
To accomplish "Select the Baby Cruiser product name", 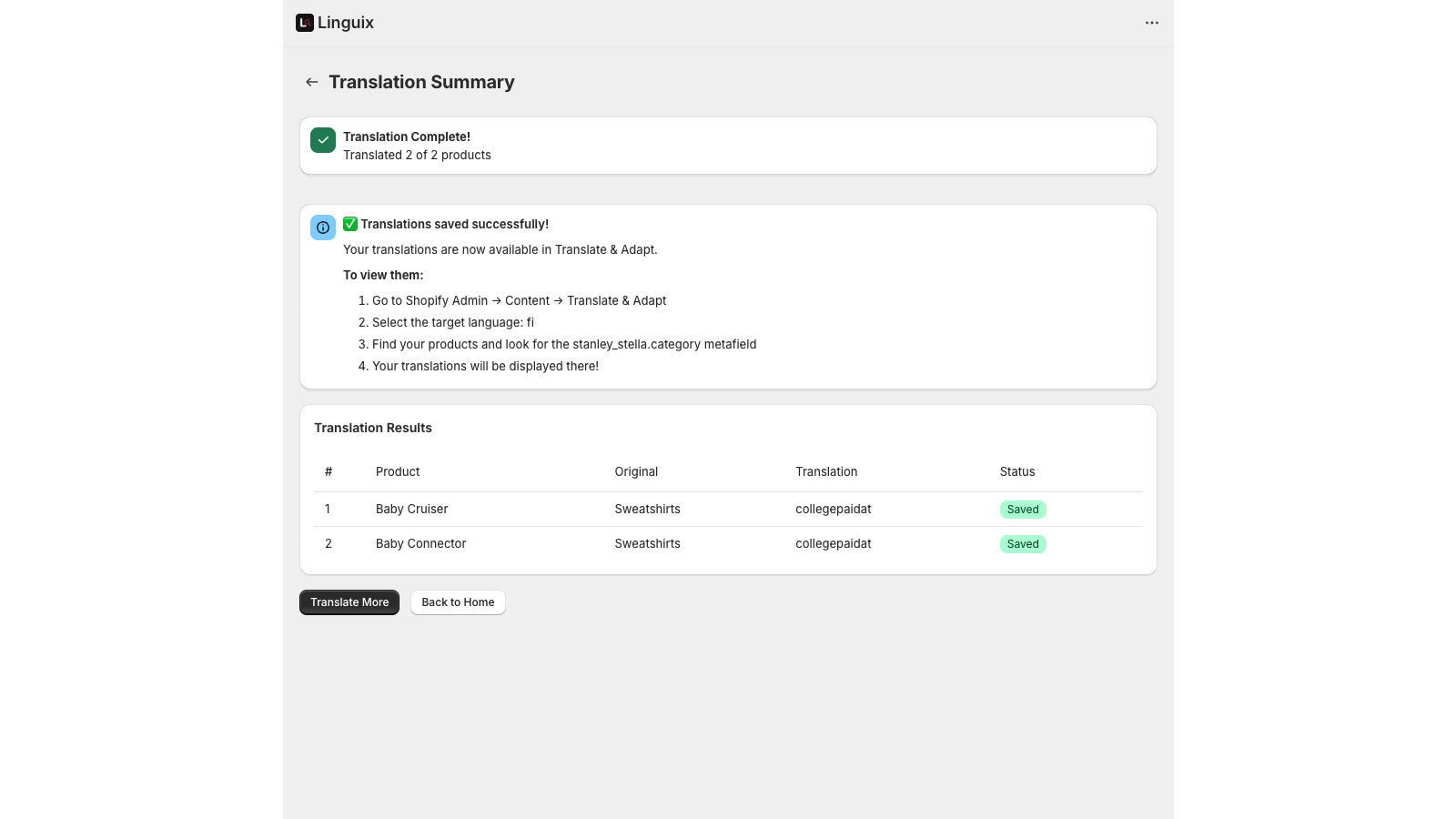I will pos(411,509).
